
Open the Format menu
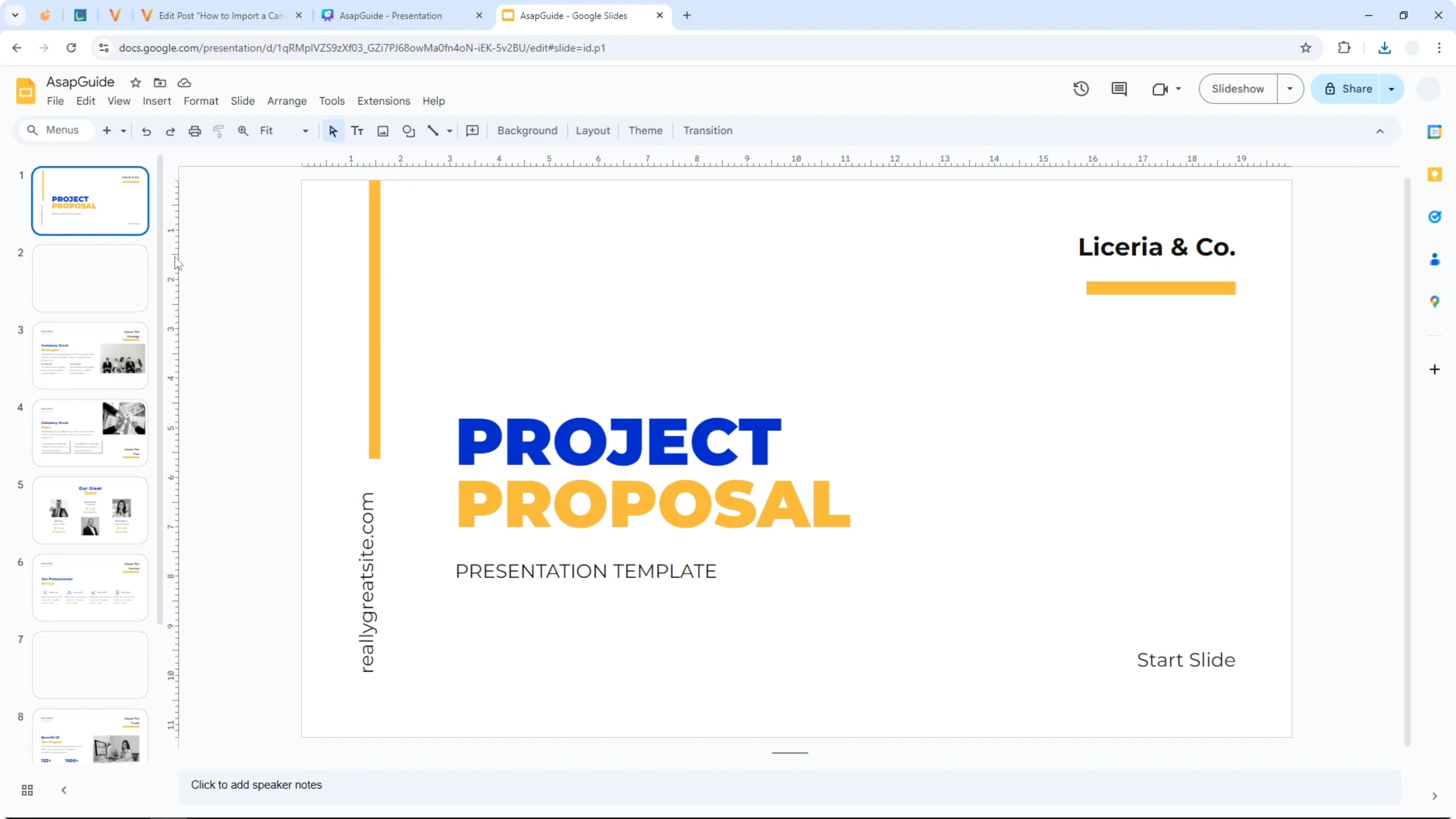201,101
